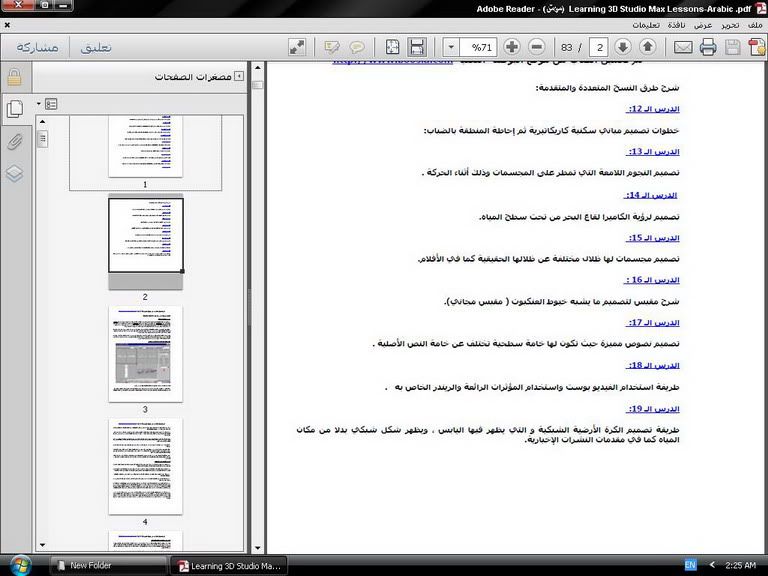Screen dimensions: 768x576
Task: Open the تعليمات (Help) menu
Action: tap(646, 25)
